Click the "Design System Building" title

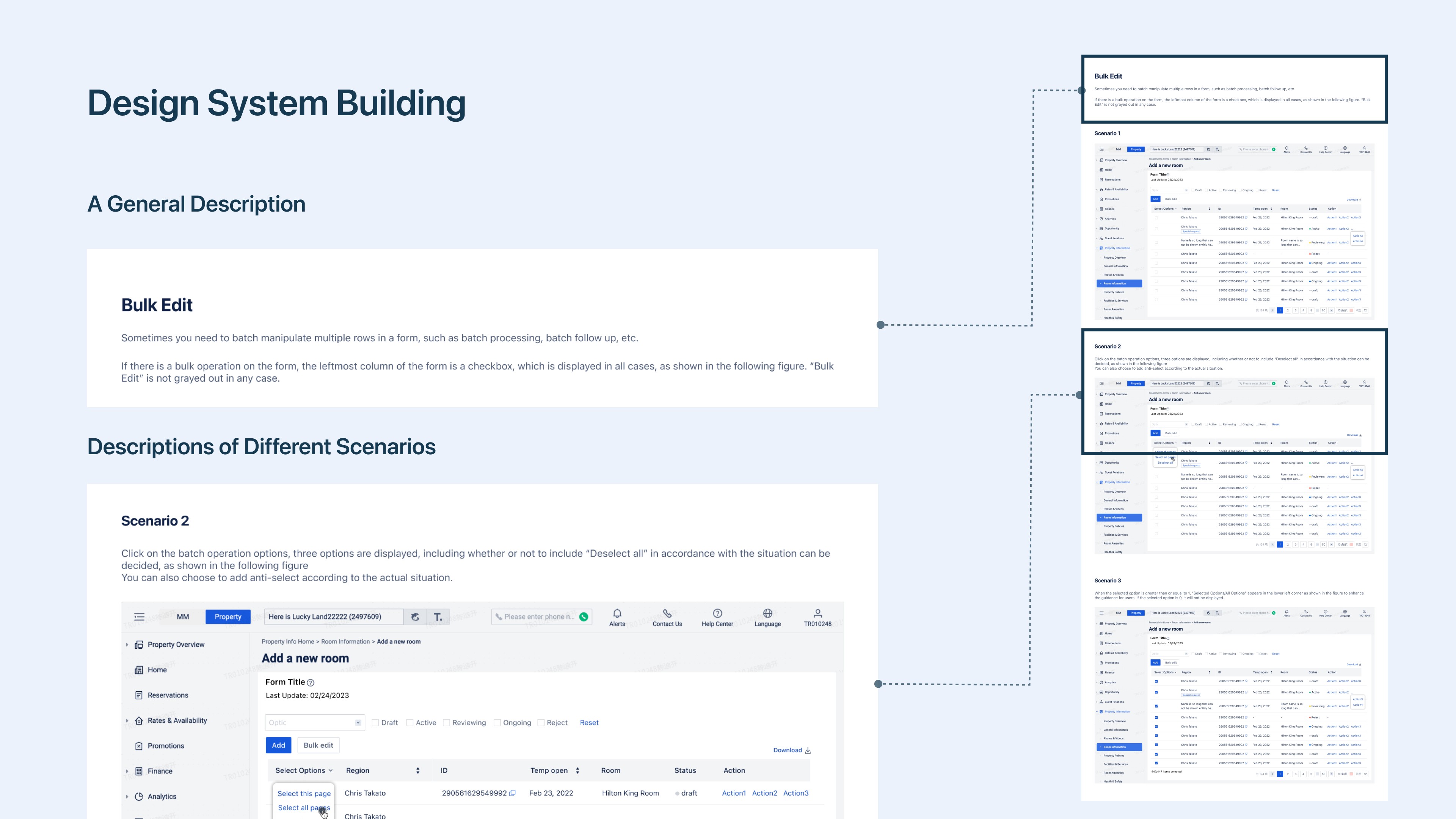276,104
